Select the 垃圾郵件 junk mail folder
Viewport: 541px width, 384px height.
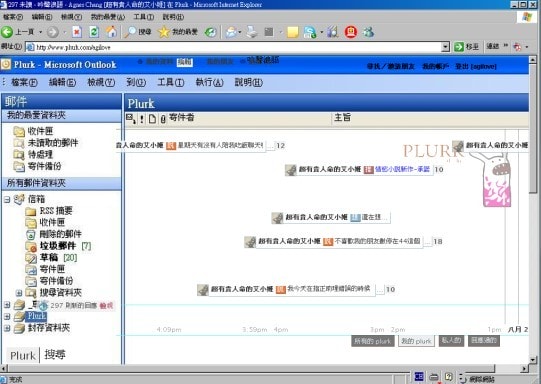pos(58,246)
